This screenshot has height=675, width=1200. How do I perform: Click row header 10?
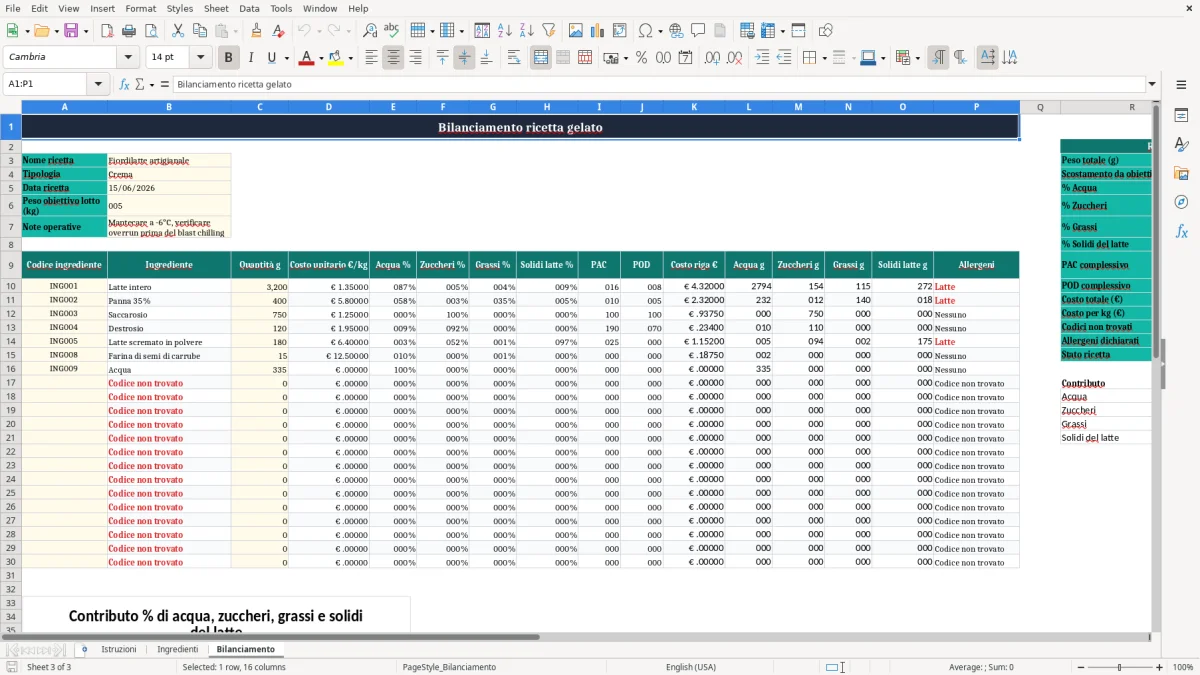click(x=11, y=286)
